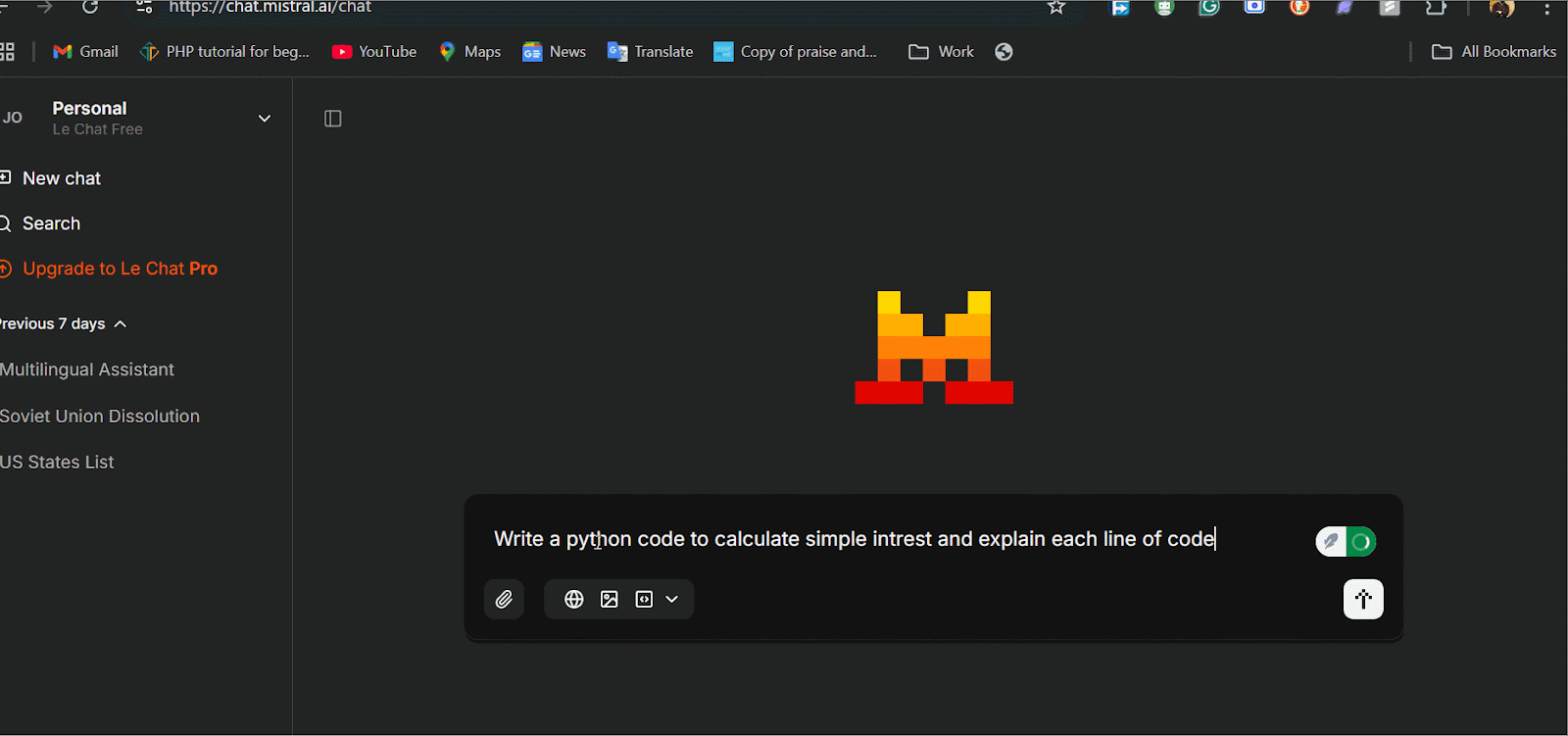Reload the page
1568x736 pixels.
[90, 7]
